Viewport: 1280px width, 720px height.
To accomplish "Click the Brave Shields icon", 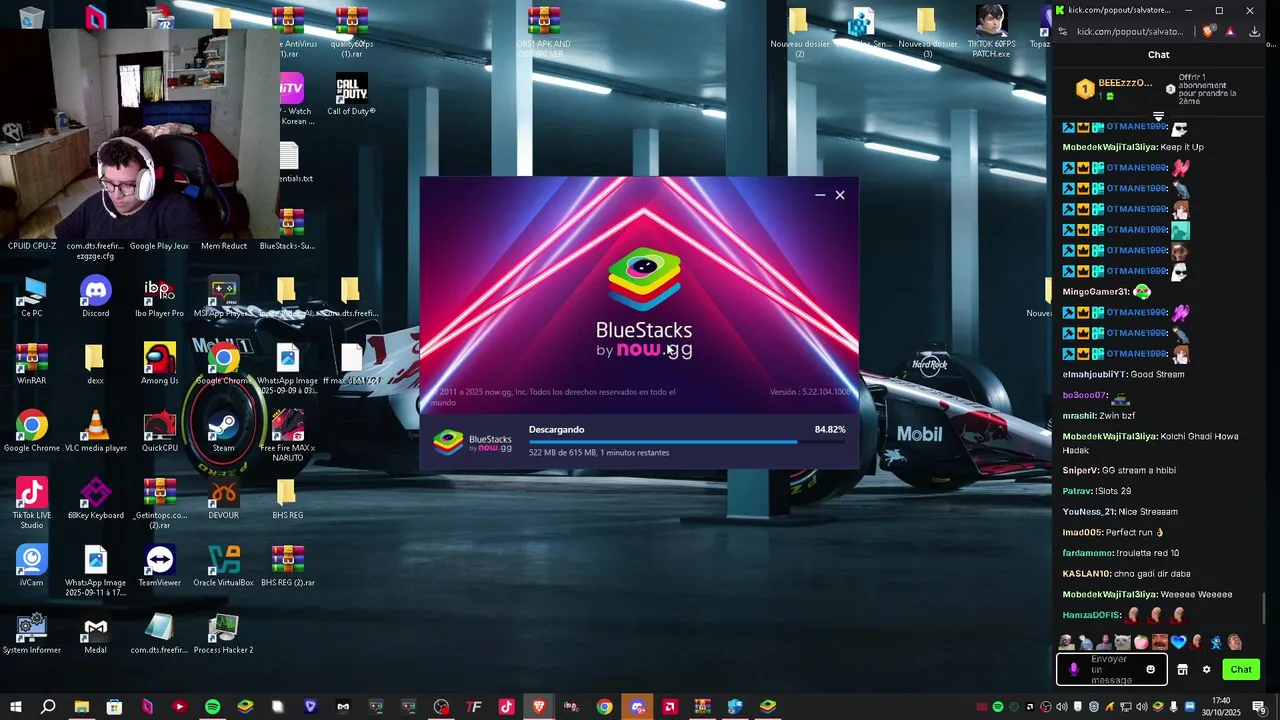I will click(1209, 31).
